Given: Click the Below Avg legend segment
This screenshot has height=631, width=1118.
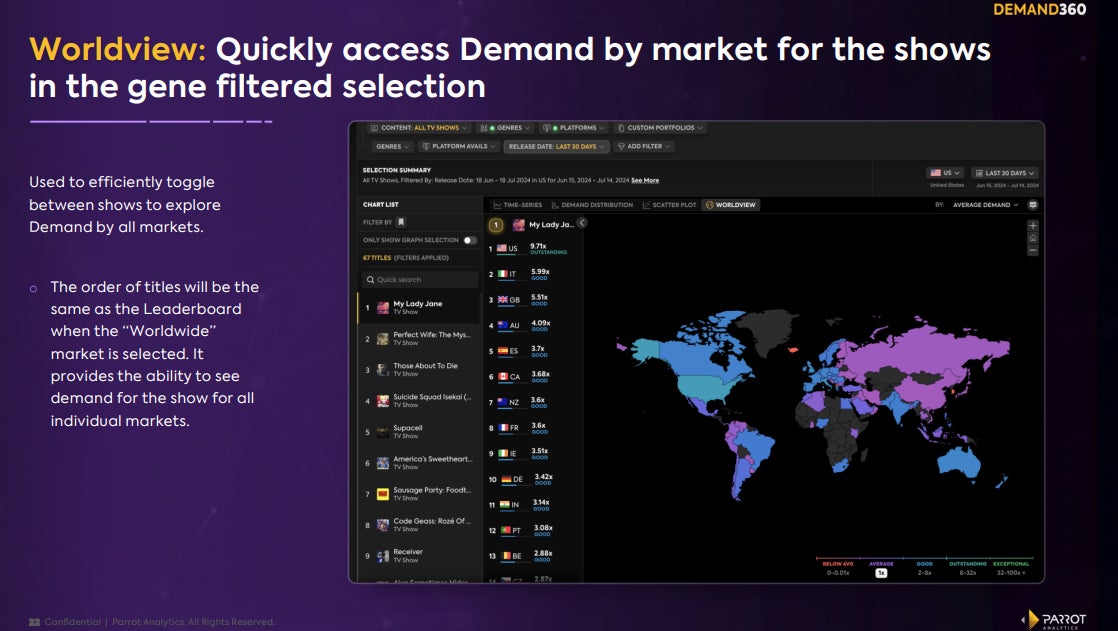Looking at the screenshot, I should (838, 568).
